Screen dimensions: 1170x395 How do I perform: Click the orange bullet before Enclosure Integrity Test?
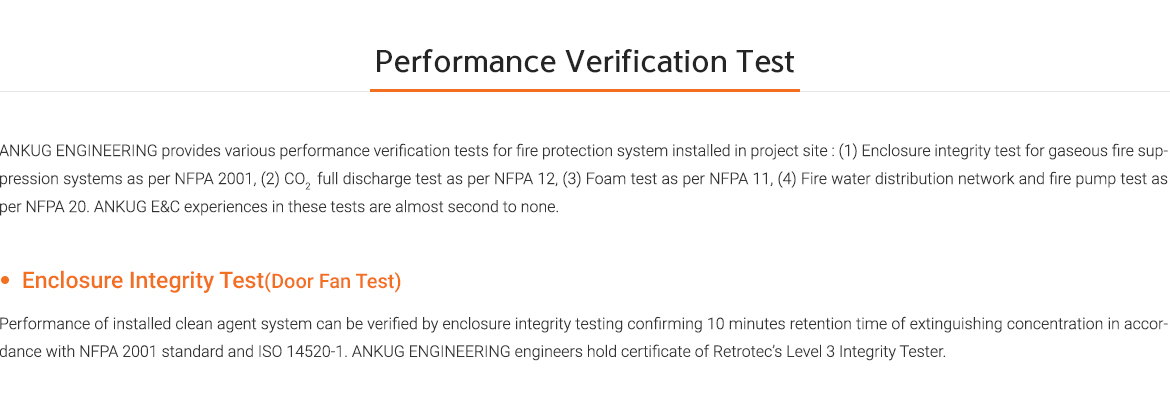click(5, 282)
